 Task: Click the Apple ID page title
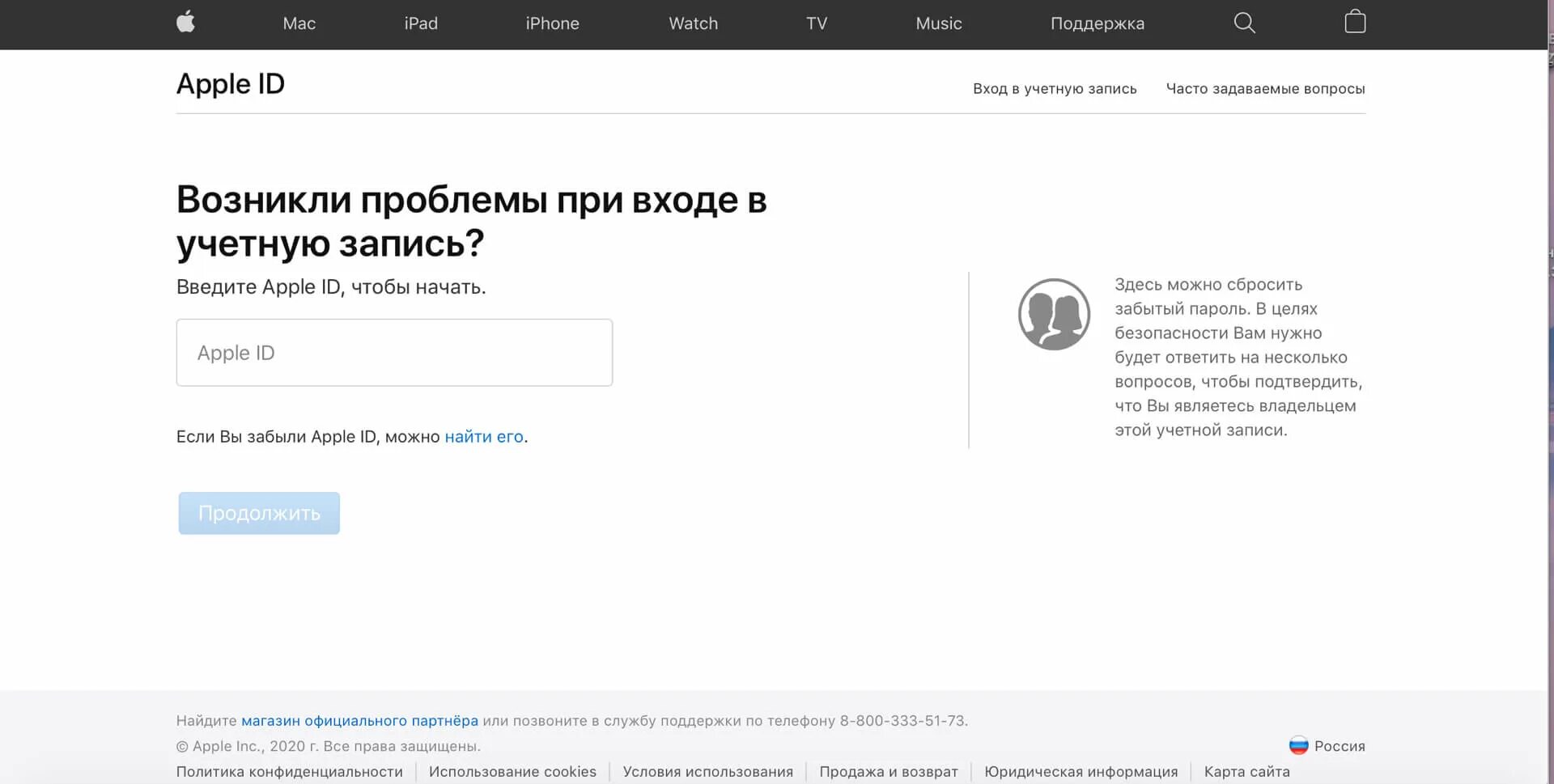point(231,83)
